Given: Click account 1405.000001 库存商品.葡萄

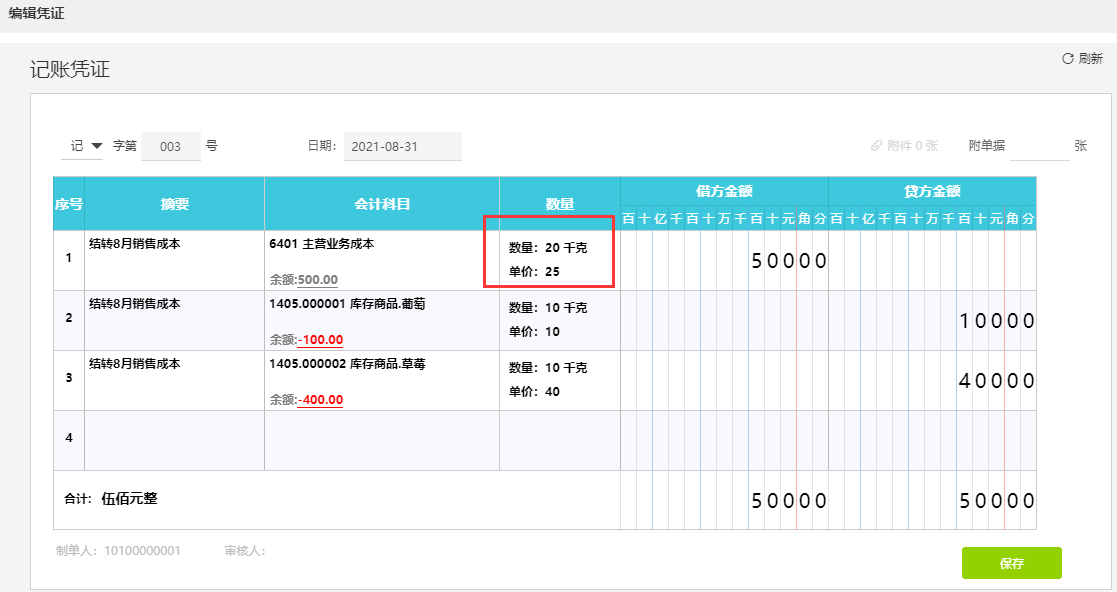Looking at the screenshot, I should point(347,303).
